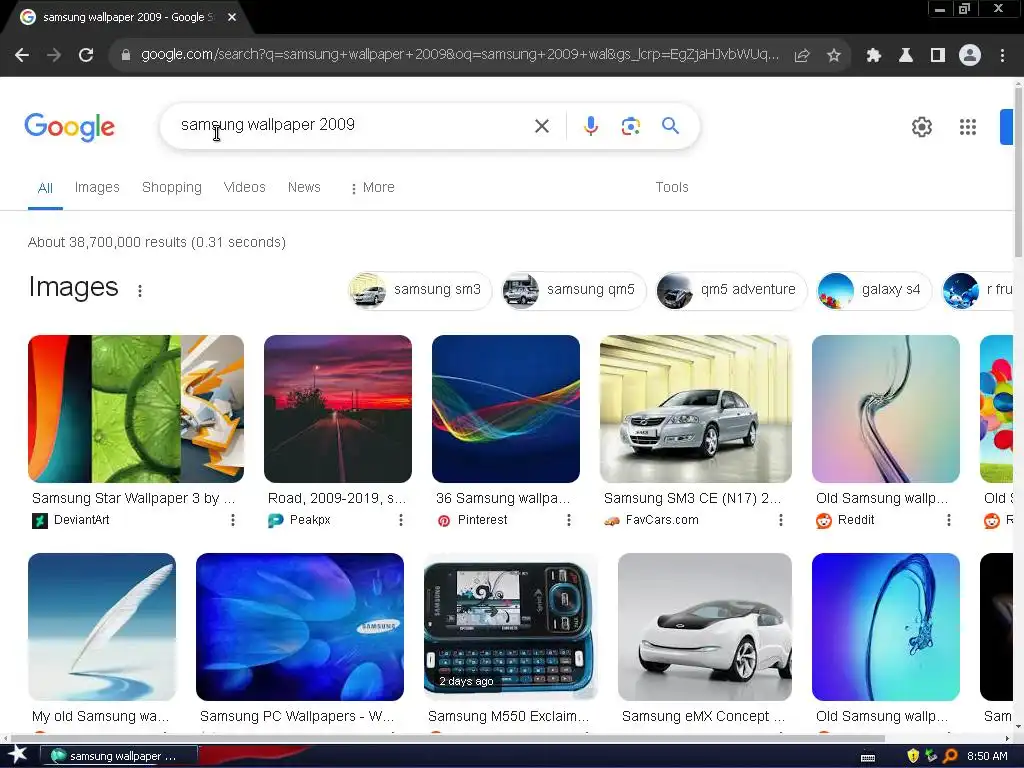Open the white eMX Concept car thumbnail

pyautogui.click(x=705, y=627)
